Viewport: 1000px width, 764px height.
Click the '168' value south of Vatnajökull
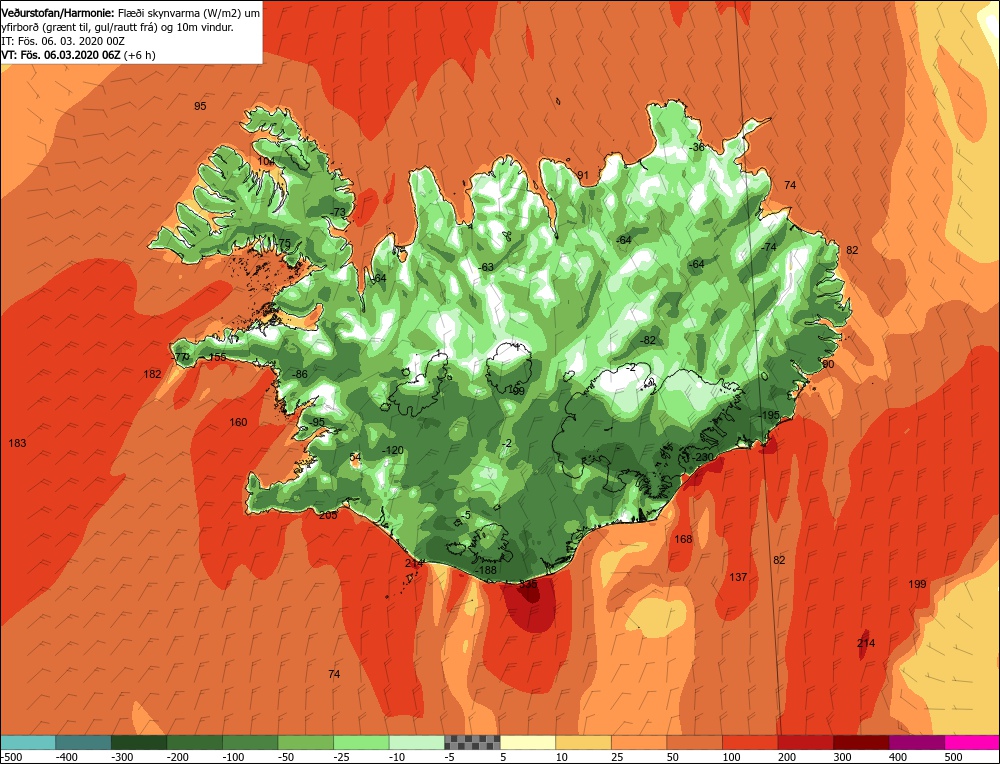(683, 540)
